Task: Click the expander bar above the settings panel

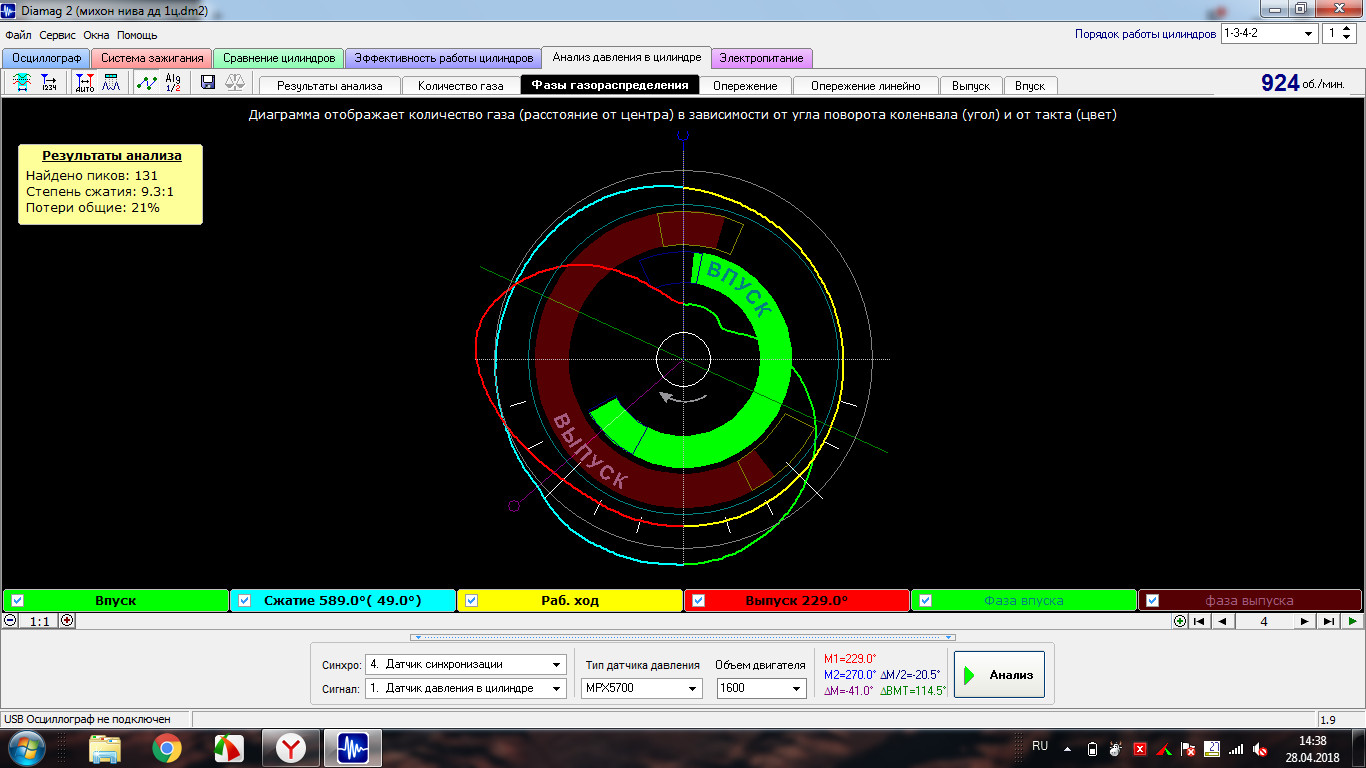Action: point(683,637)
